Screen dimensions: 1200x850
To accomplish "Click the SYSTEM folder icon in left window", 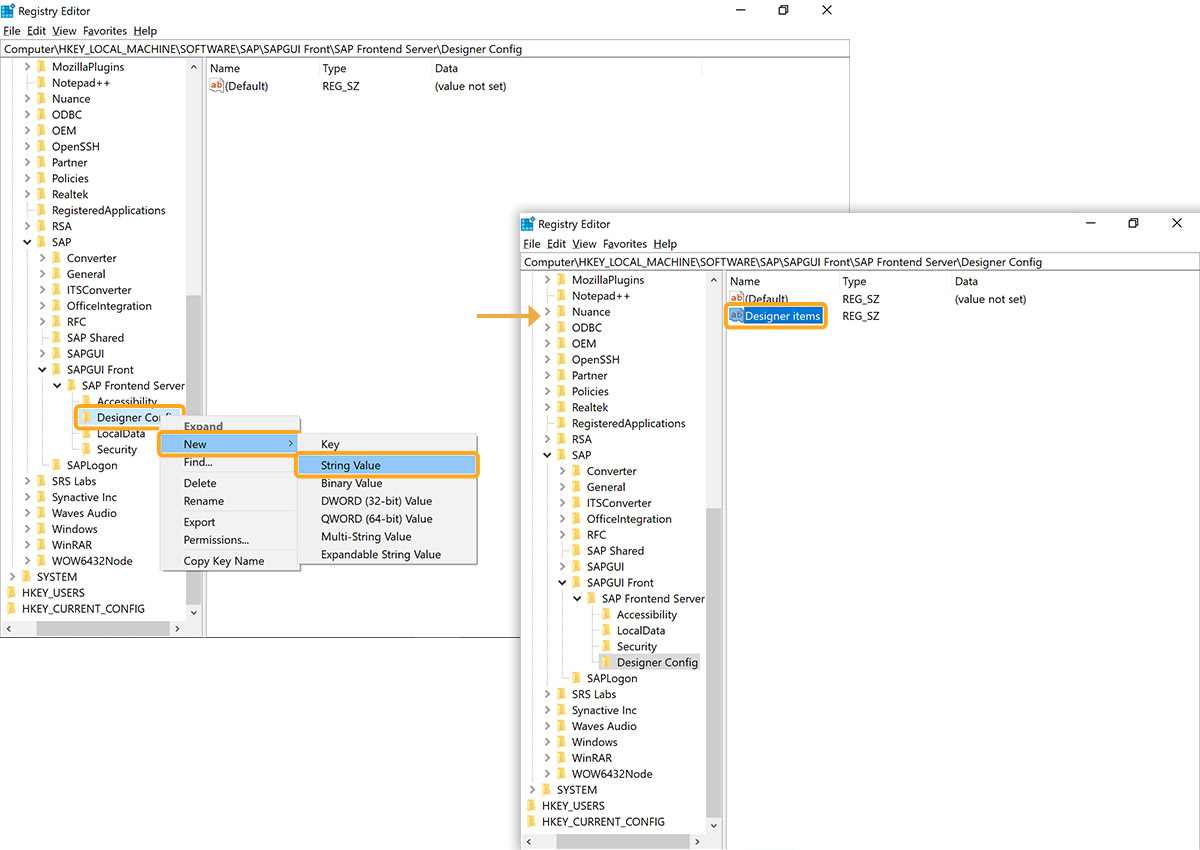I will (27, 577).
